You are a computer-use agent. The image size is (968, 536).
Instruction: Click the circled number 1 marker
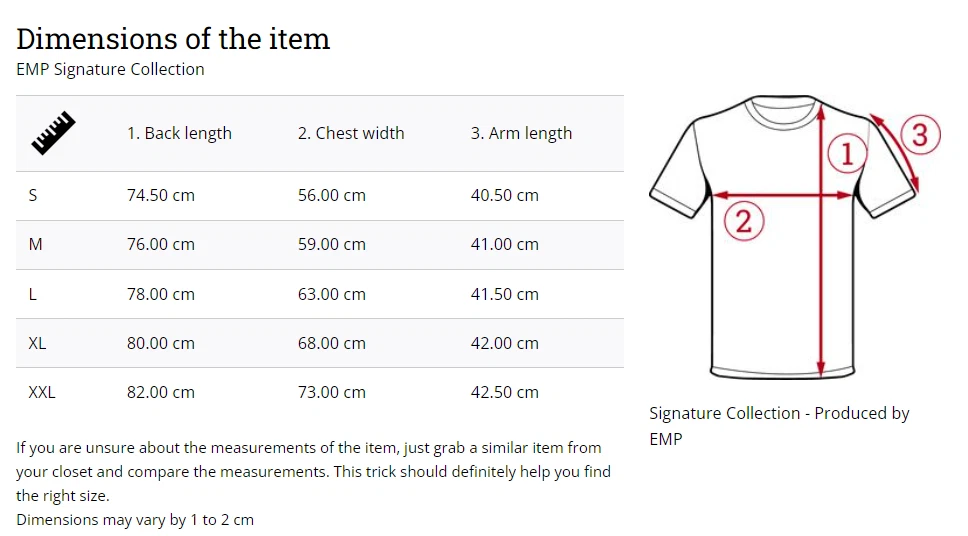click(847, 154)
